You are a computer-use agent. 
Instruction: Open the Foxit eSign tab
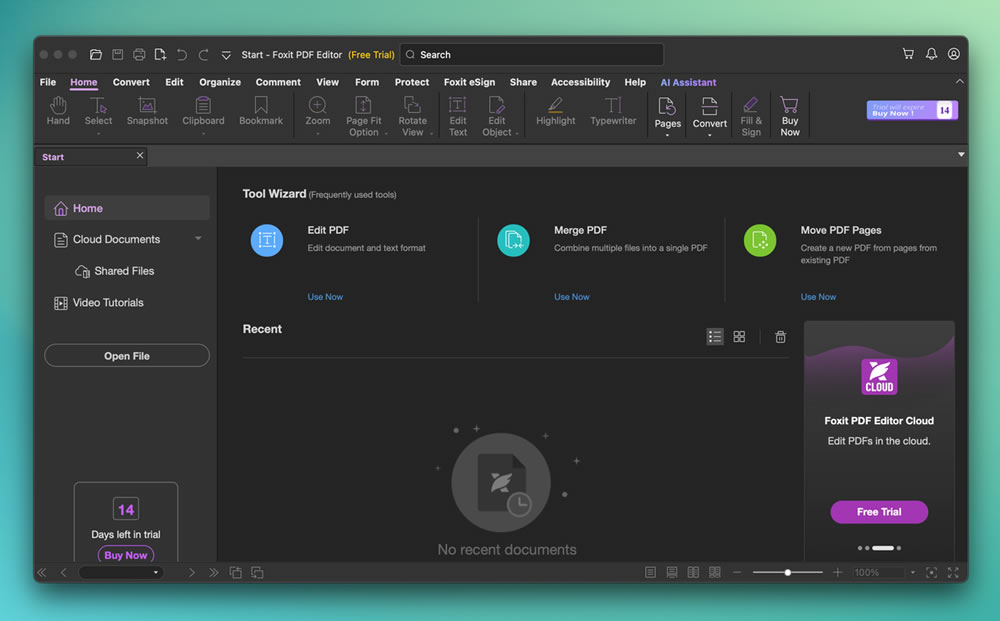[469, 82]
